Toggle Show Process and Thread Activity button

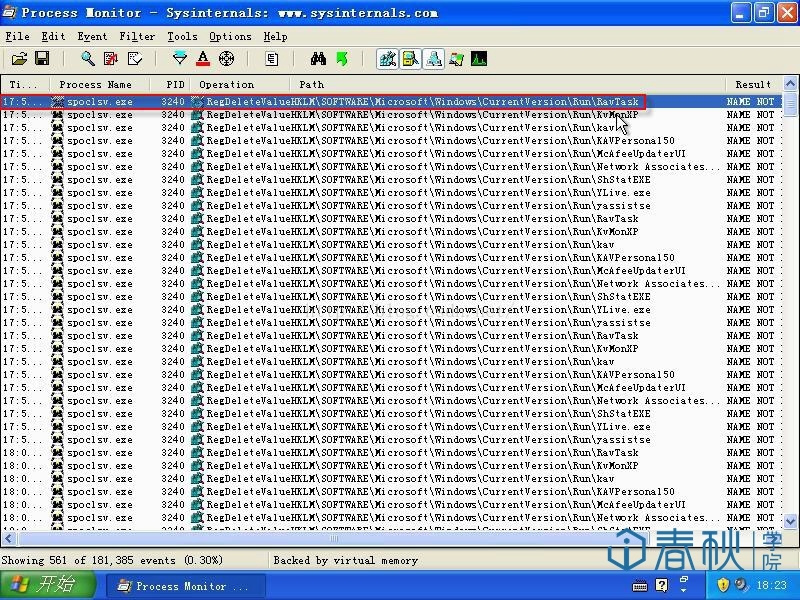(x=456, y=59)
